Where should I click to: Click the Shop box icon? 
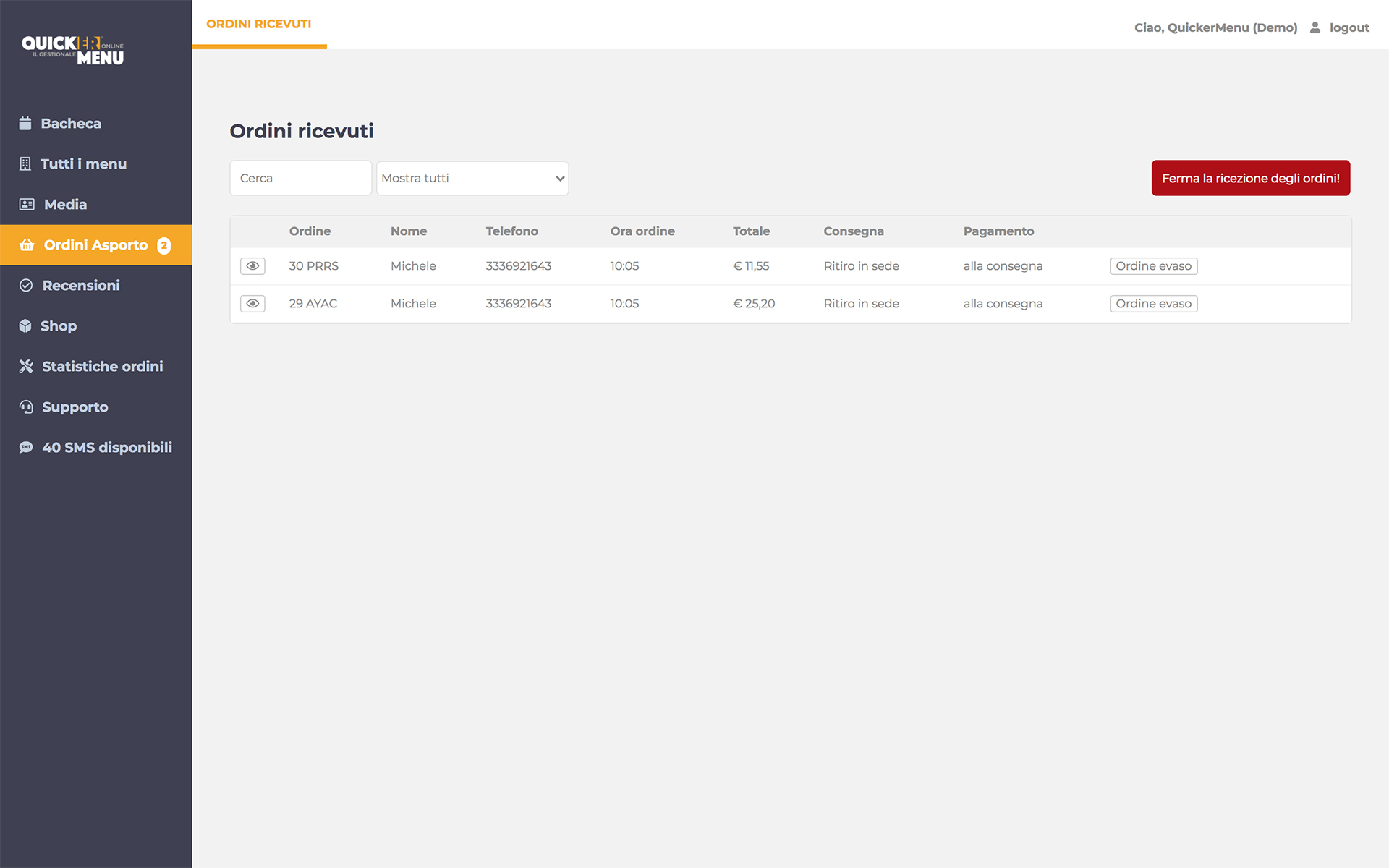25,326
